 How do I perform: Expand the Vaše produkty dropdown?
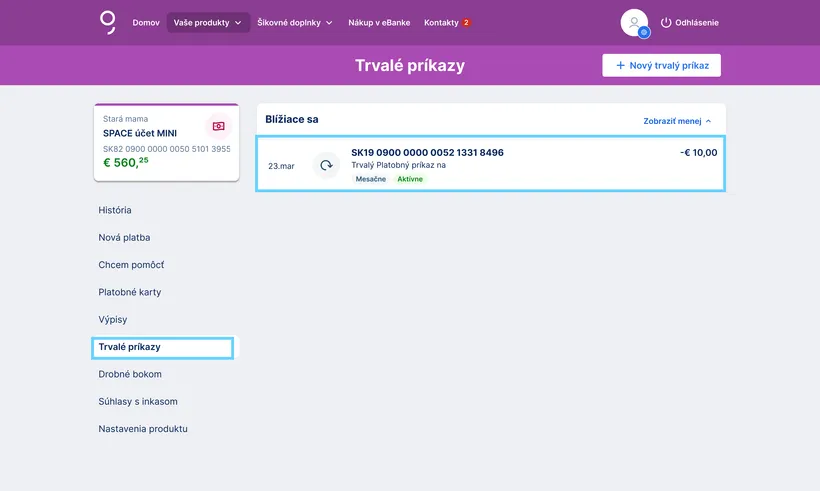[x=208, y=22]
